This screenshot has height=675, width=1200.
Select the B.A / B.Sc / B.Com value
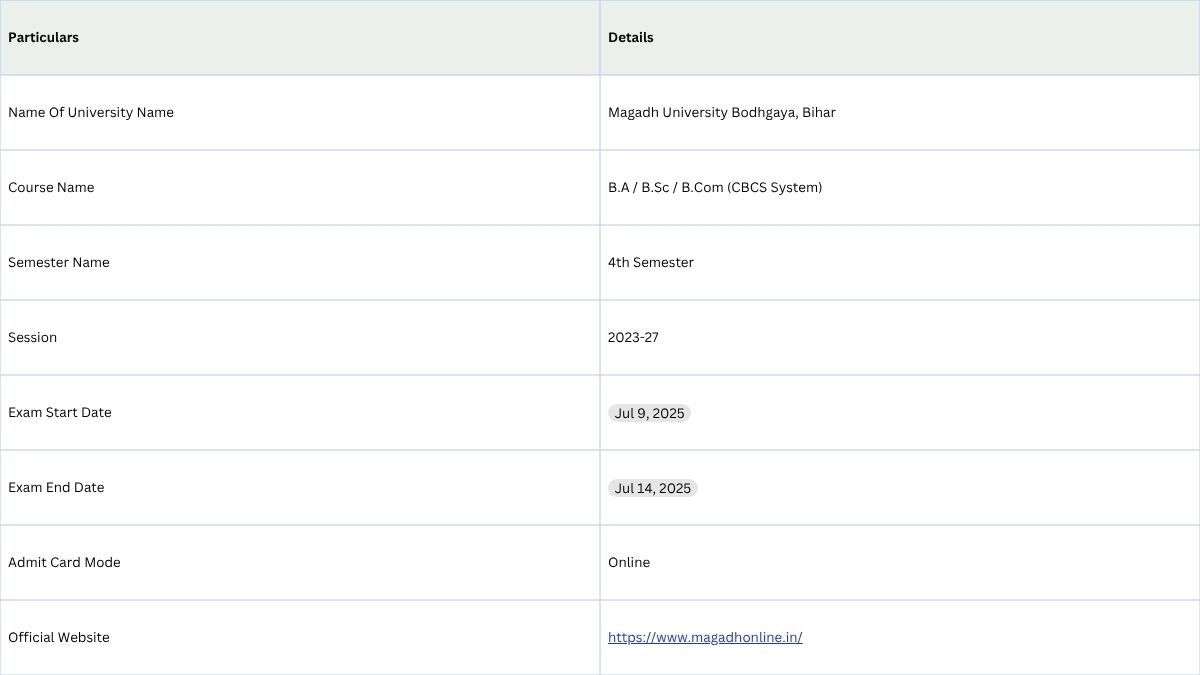(715, 187)
